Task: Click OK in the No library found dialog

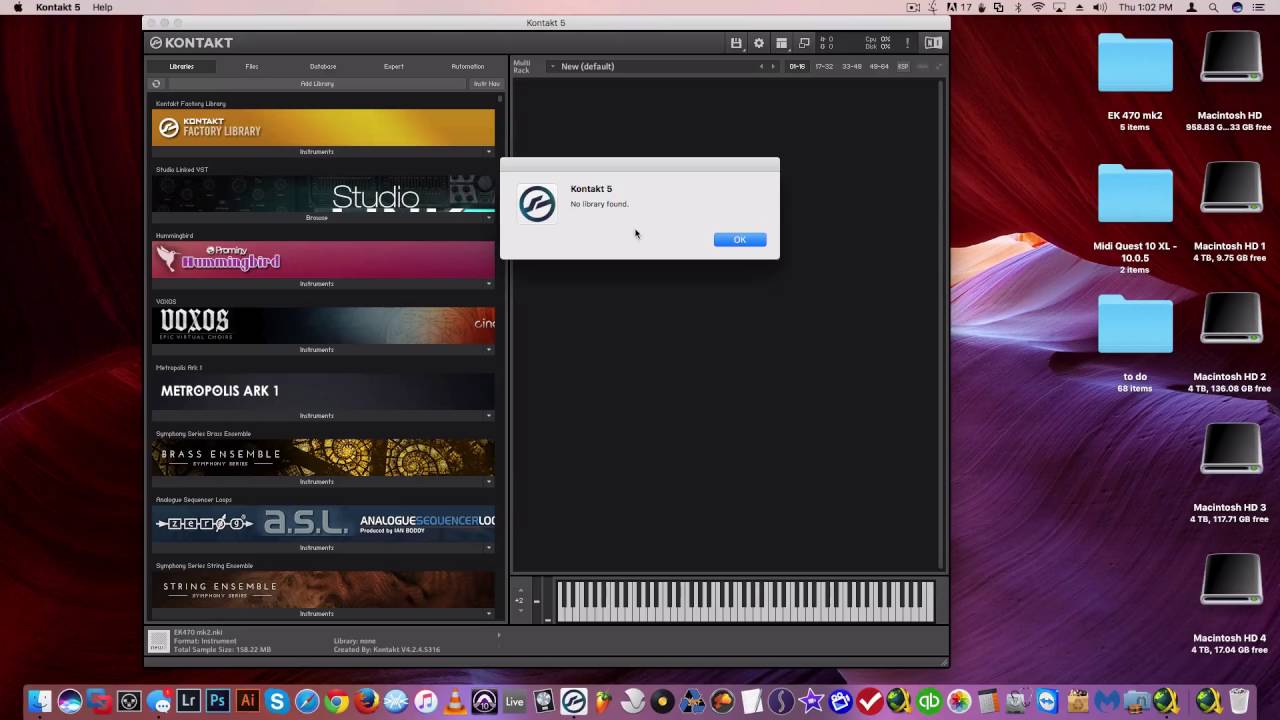Action: pyautogui.click(x=739, y=239)
